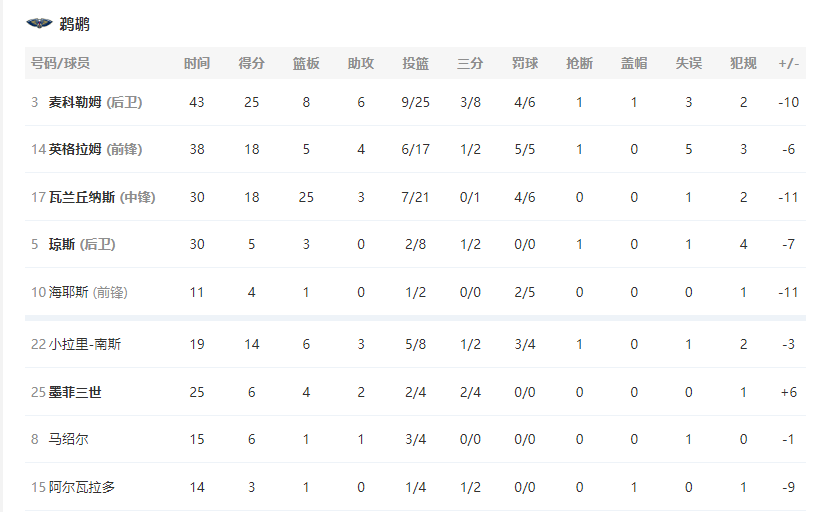
Task: Open player 琼斯 profile link
Action: [62, 244]
